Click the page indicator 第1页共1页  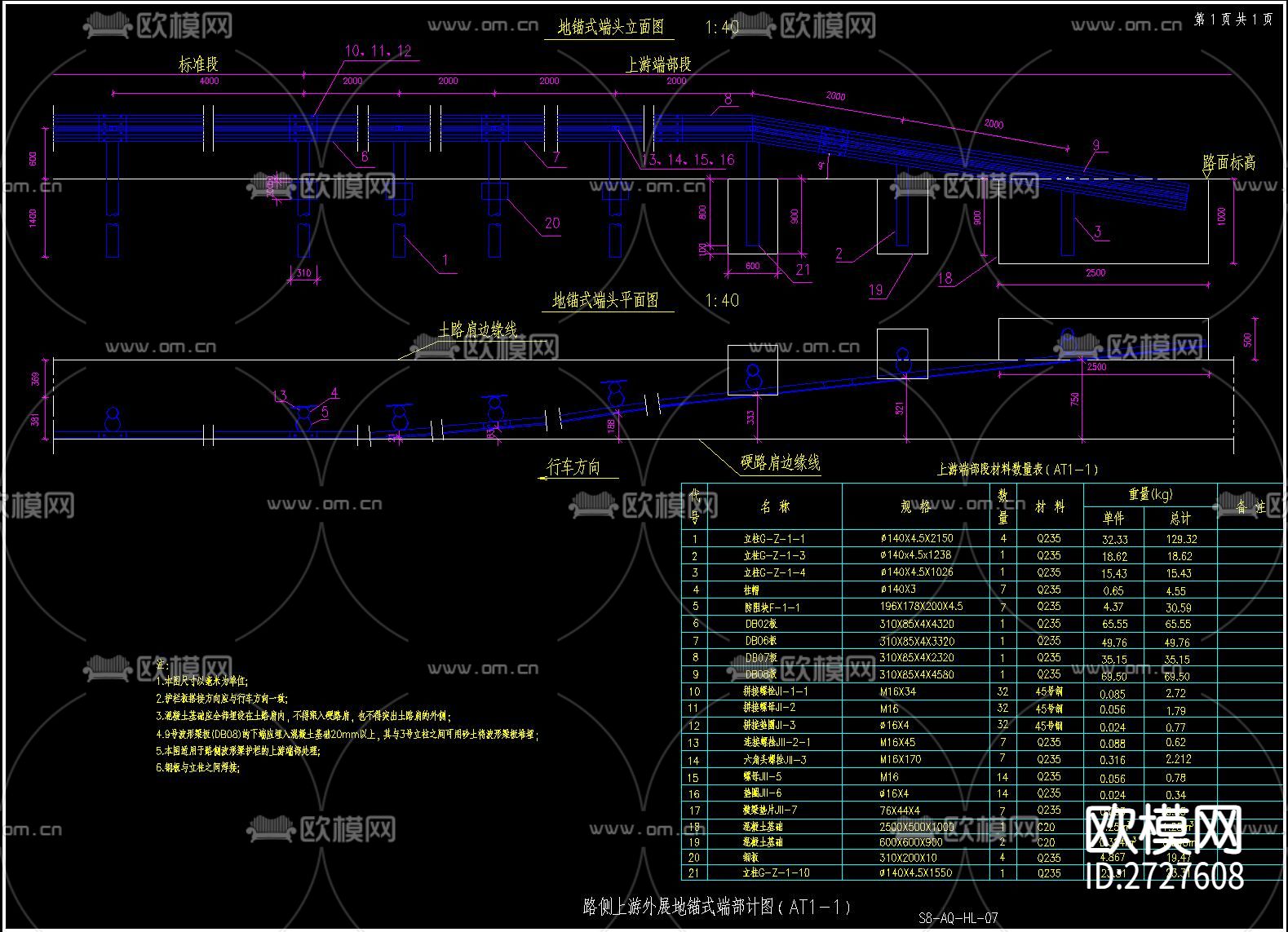(1233, 20)
